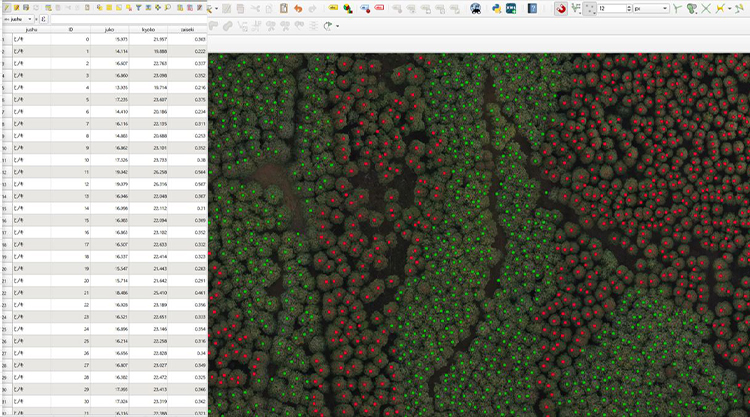This screenshot has height=417, width=750.
Task: Click select features using expression icon
Action: pyautogui.click(x=99, y=8)
